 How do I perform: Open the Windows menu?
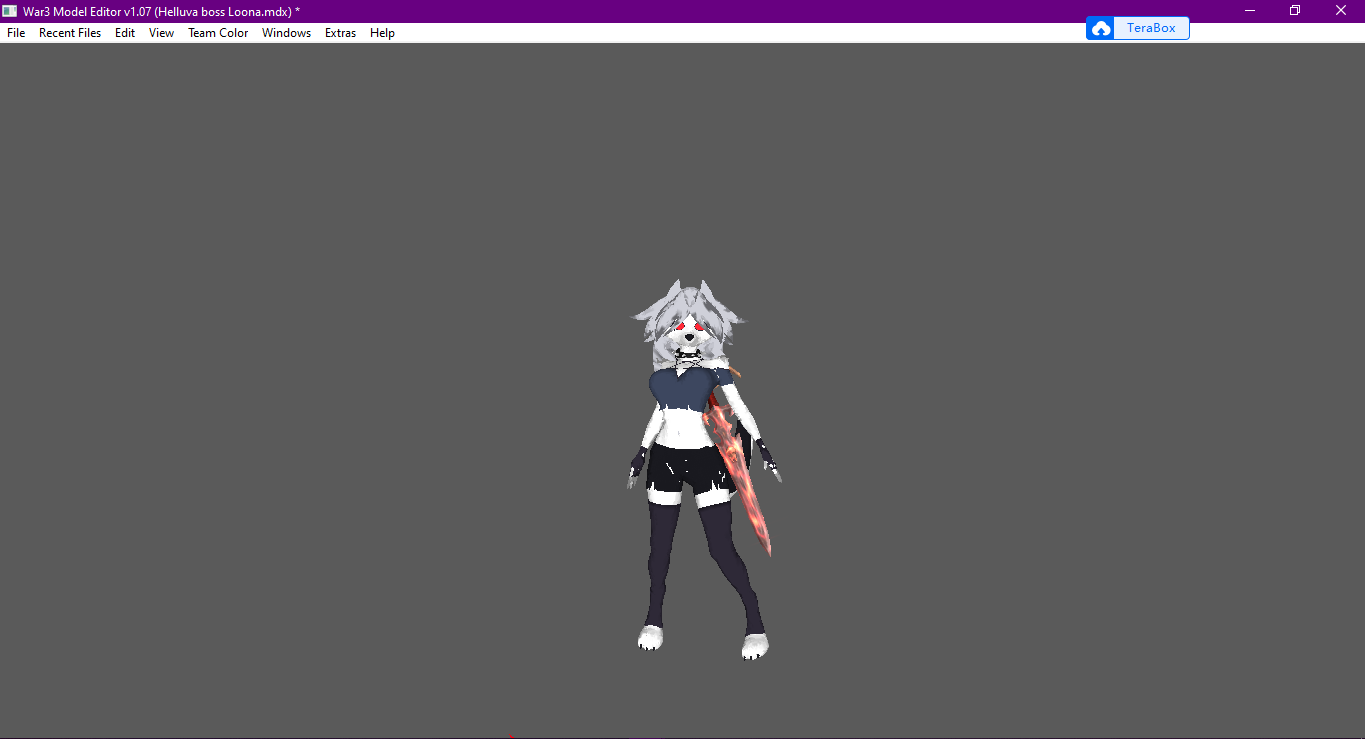[x=286, y=33]
